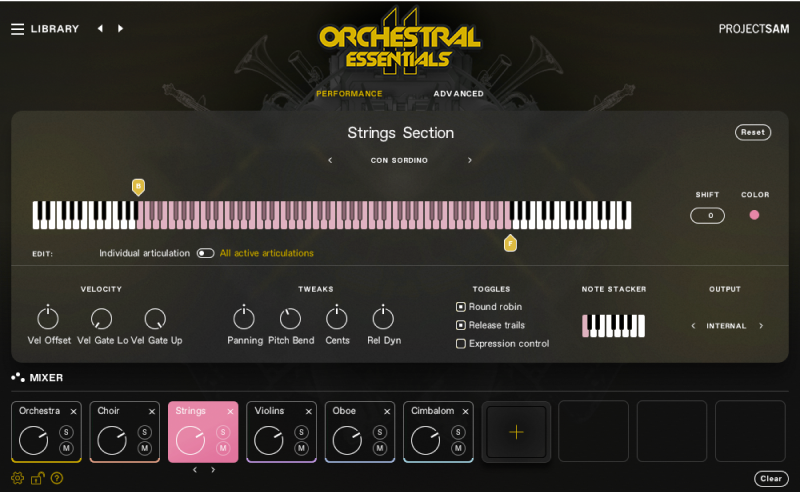Click the Mixer dots icon
800x492 pixels.
pos(18,378)
